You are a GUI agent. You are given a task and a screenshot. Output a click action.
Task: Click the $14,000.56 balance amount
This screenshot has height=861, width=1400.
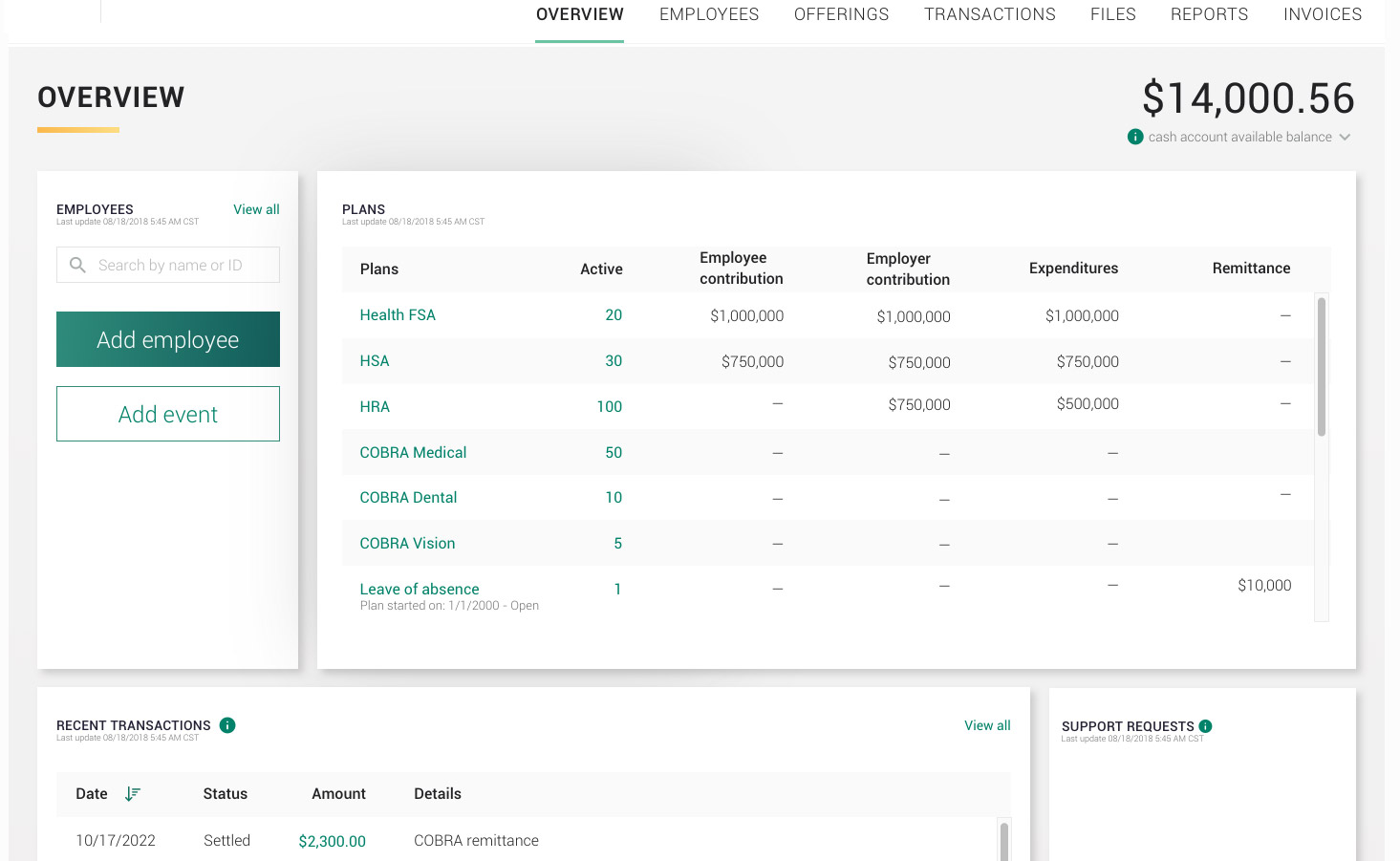[1248, 98]
